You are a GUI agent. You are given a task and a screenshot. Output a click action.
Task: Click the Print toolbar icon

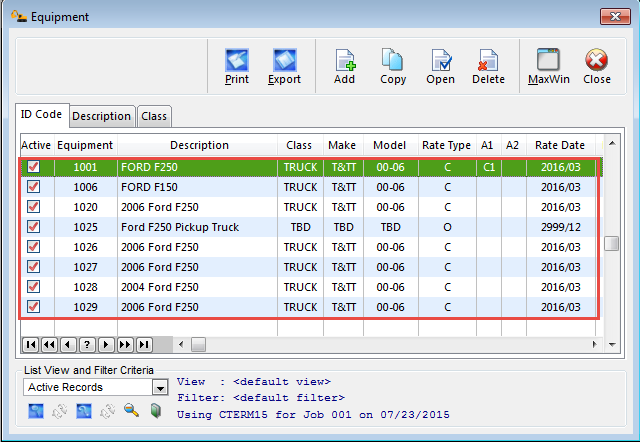[237, 66]
